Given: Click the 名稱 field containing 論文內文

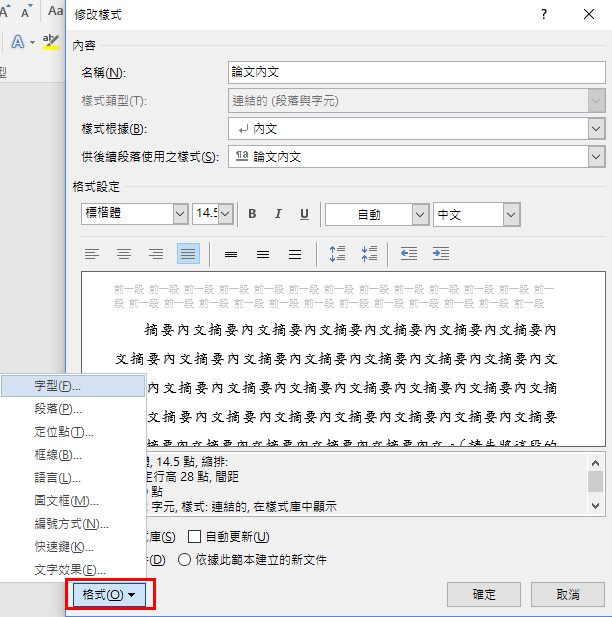Looking at the screenshot, I should pyautogui.click(x=416, y=72).
